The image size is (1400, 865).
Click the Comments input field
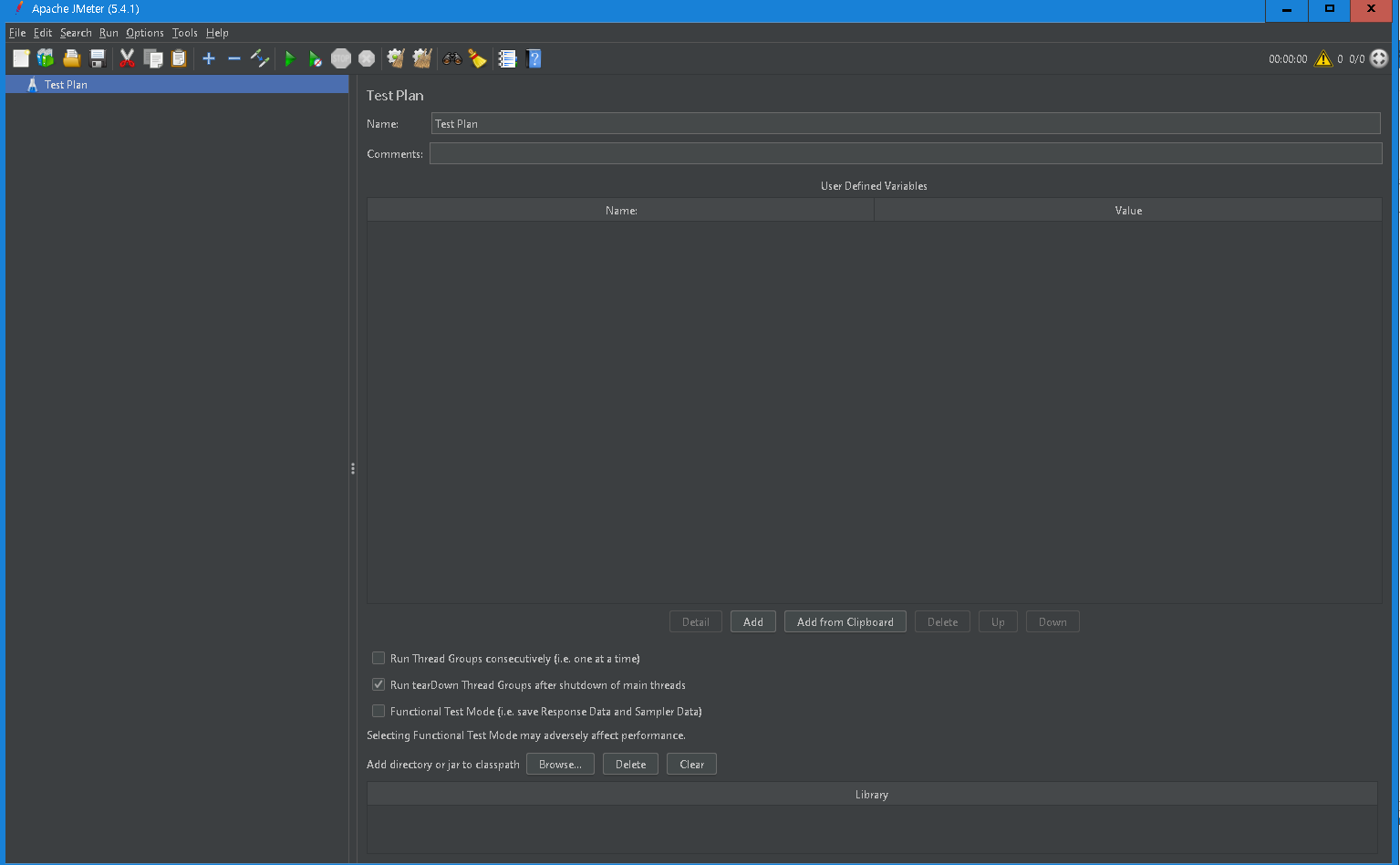pos(906,153)
